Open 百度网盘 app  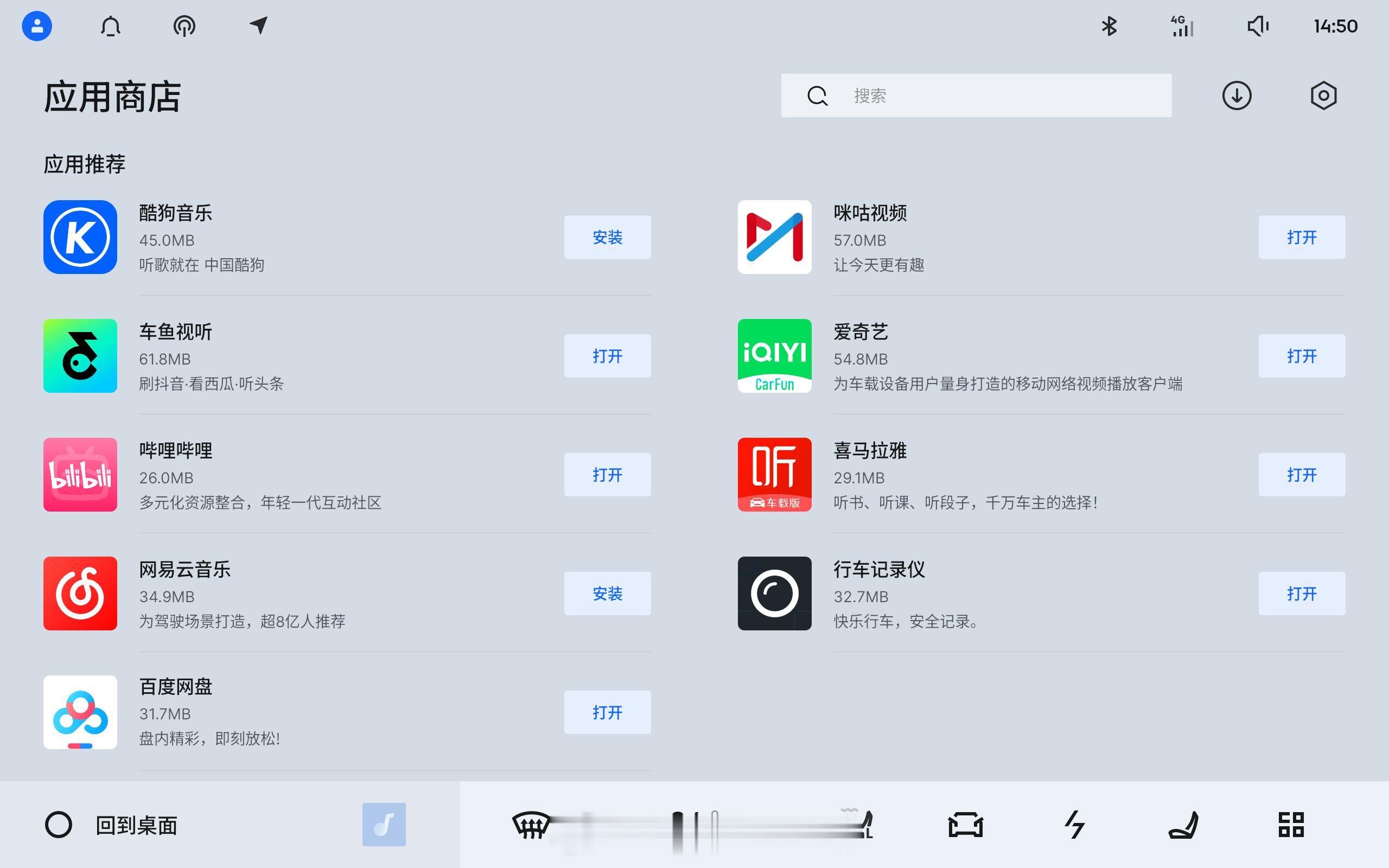coord(607,712)
